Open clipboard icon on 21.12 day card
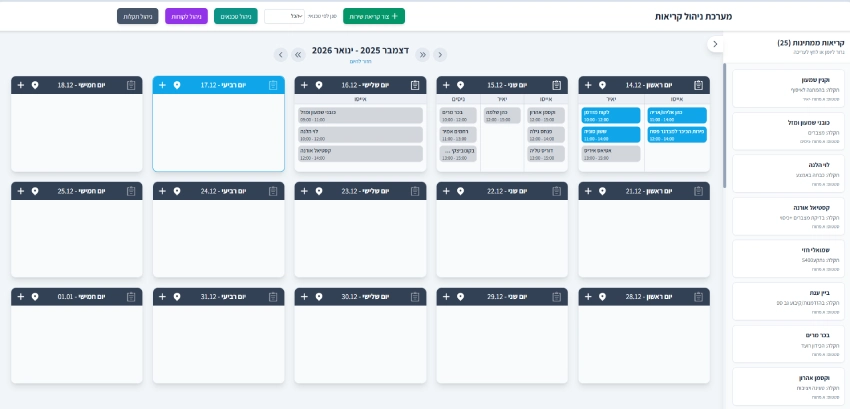The width and height of the screenshot is (850, 409). 698,191
